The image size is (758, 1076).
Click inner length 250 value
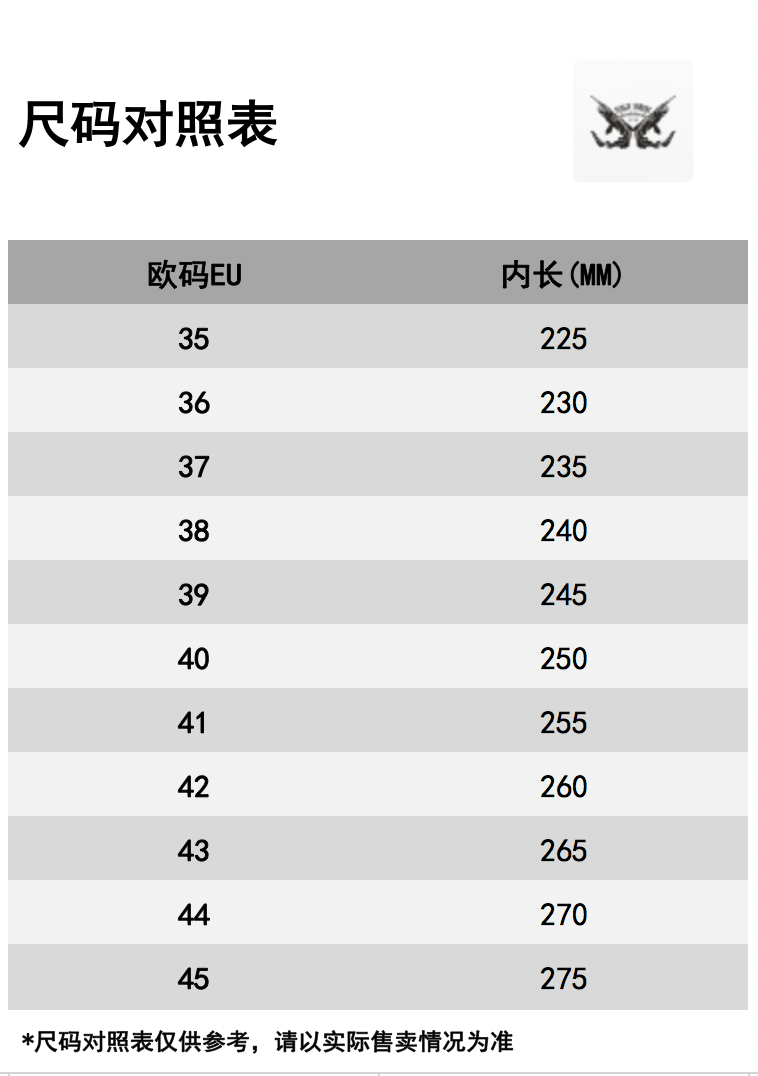click(563, 659)
